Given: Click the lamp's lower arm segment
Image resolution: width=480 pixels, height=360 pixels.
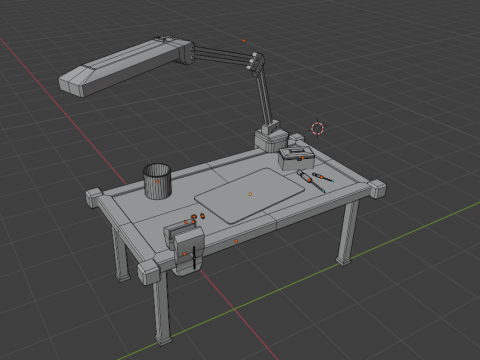Looking at the screenshot, I should (266, 98).
